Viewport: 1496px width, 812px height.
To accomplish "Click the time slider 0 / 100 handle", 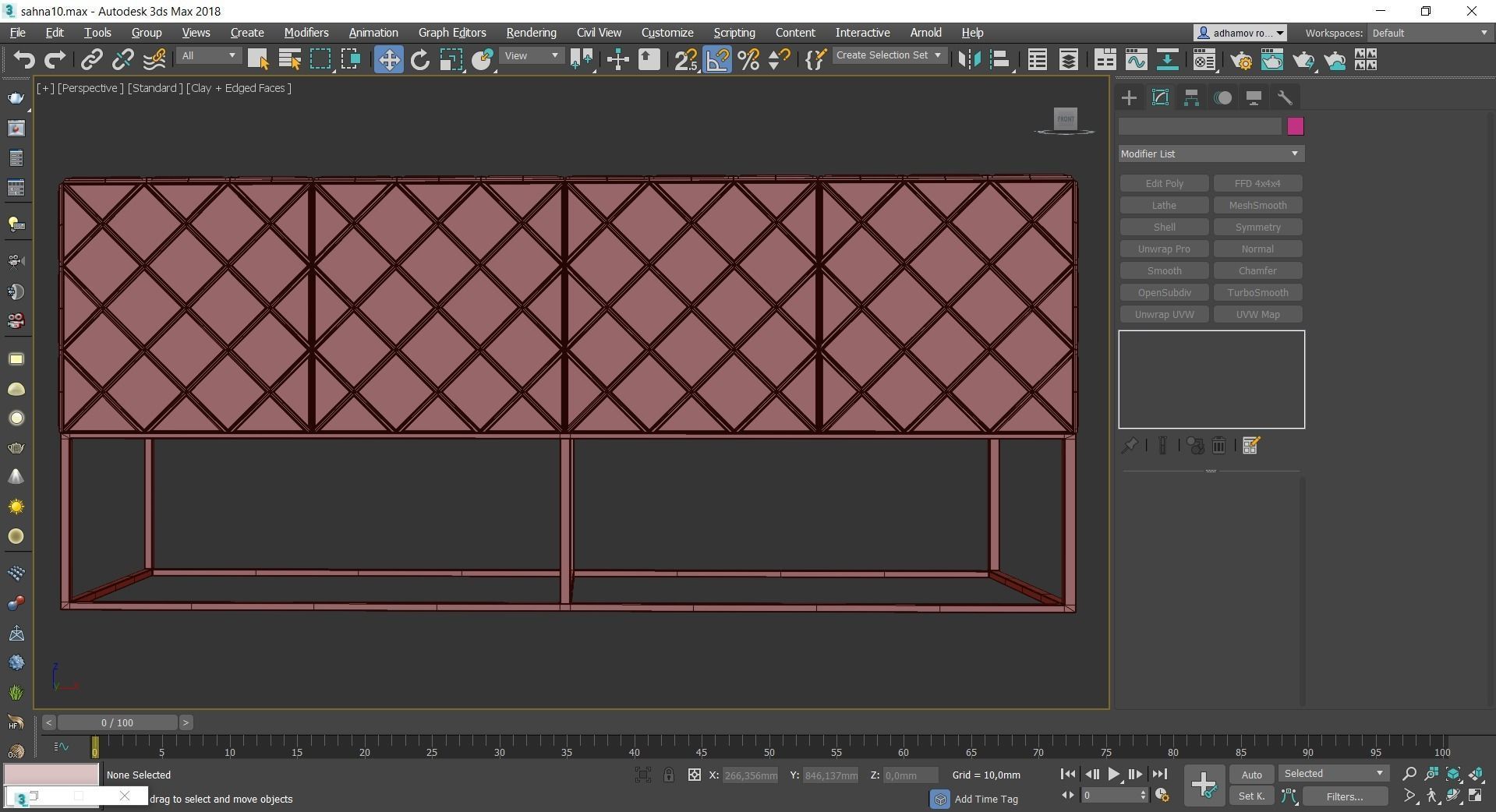I will [x=117, y=722].
